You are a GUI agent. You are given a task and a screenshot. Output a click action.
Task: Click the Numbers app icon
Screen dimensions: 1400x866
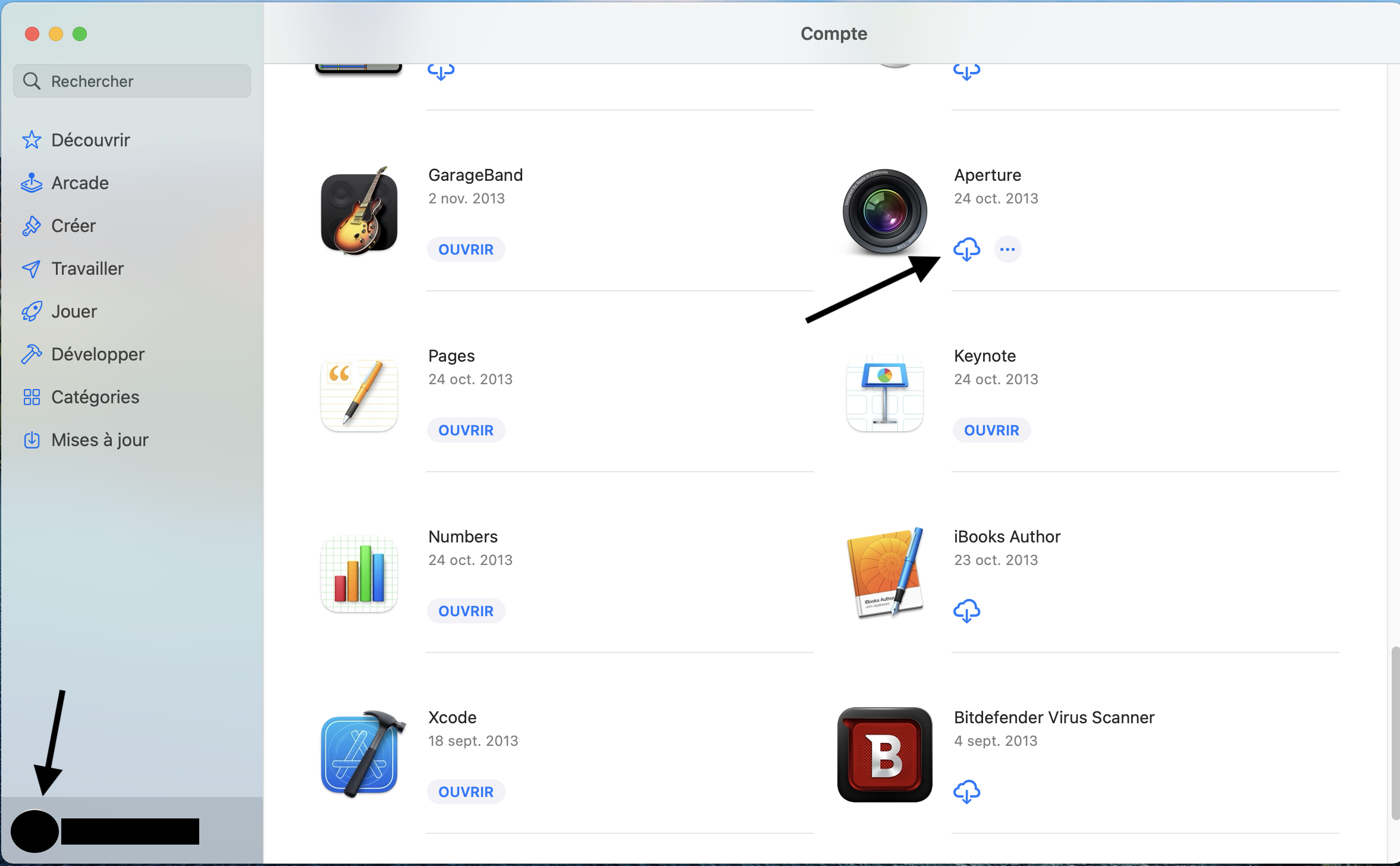coord(359,574)
